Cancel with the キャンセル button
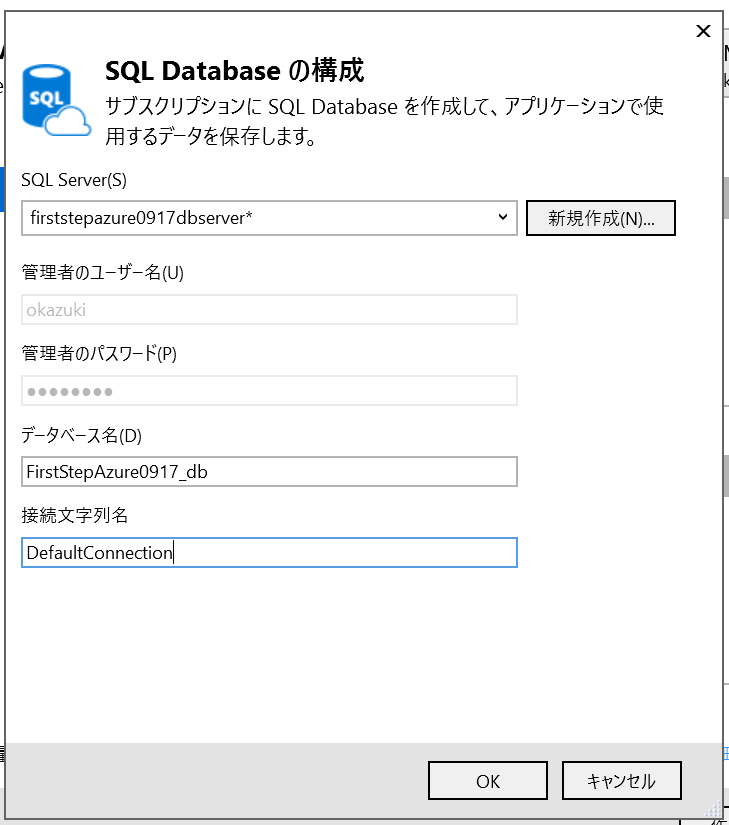The width and height of the screenshot is (729, 825). point(622,781)
